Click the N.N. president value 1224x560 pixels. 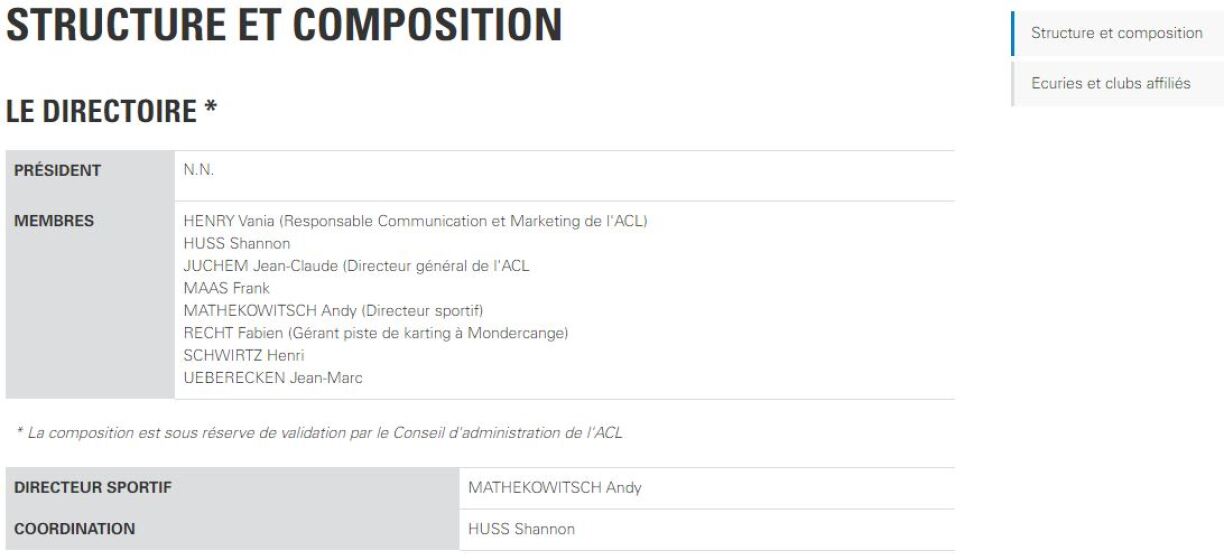pyautogui.click(x=199, y=171)
